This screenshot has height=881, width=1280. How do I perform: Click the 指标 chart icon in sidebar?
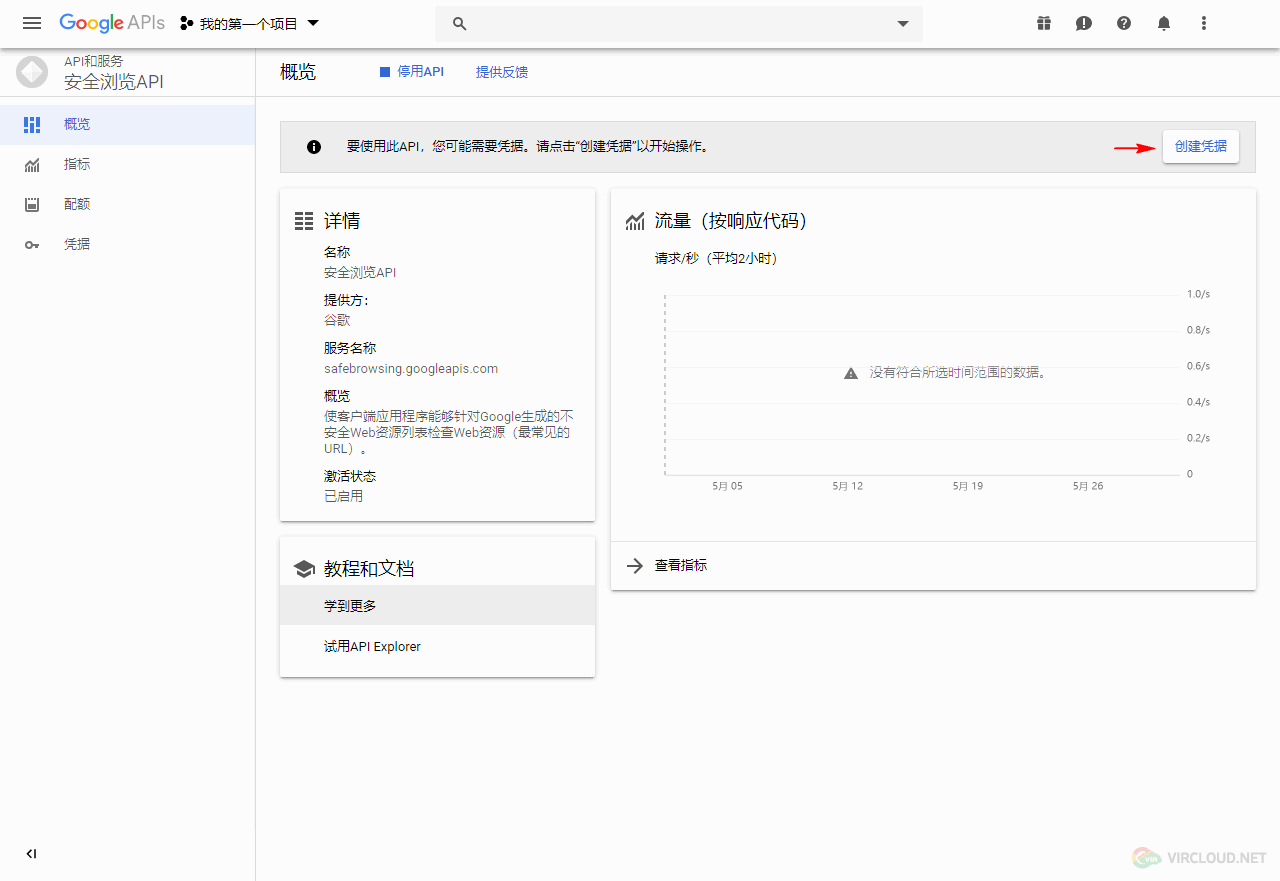coord(32,164)
